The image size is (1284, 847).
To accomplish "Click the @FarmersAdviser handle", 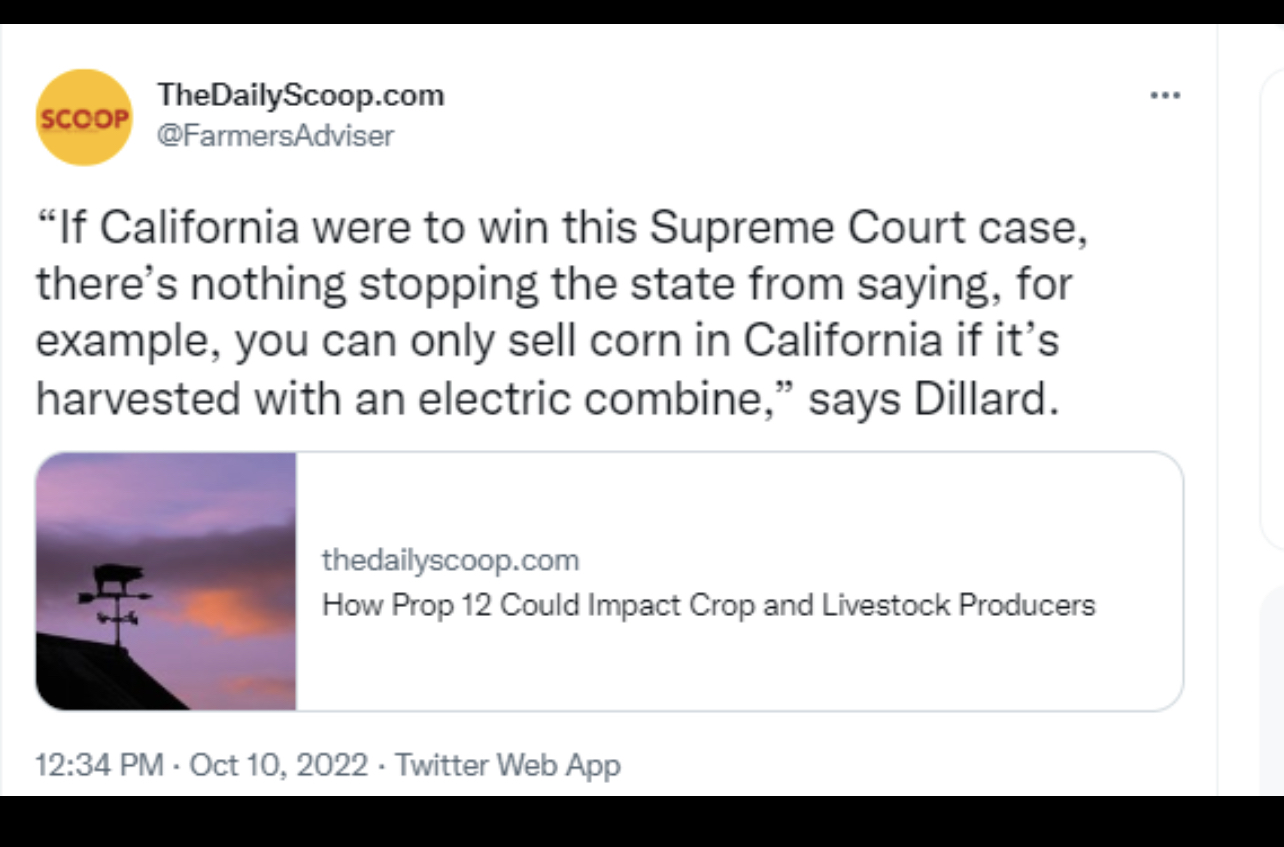I will [x=275, y=135].
